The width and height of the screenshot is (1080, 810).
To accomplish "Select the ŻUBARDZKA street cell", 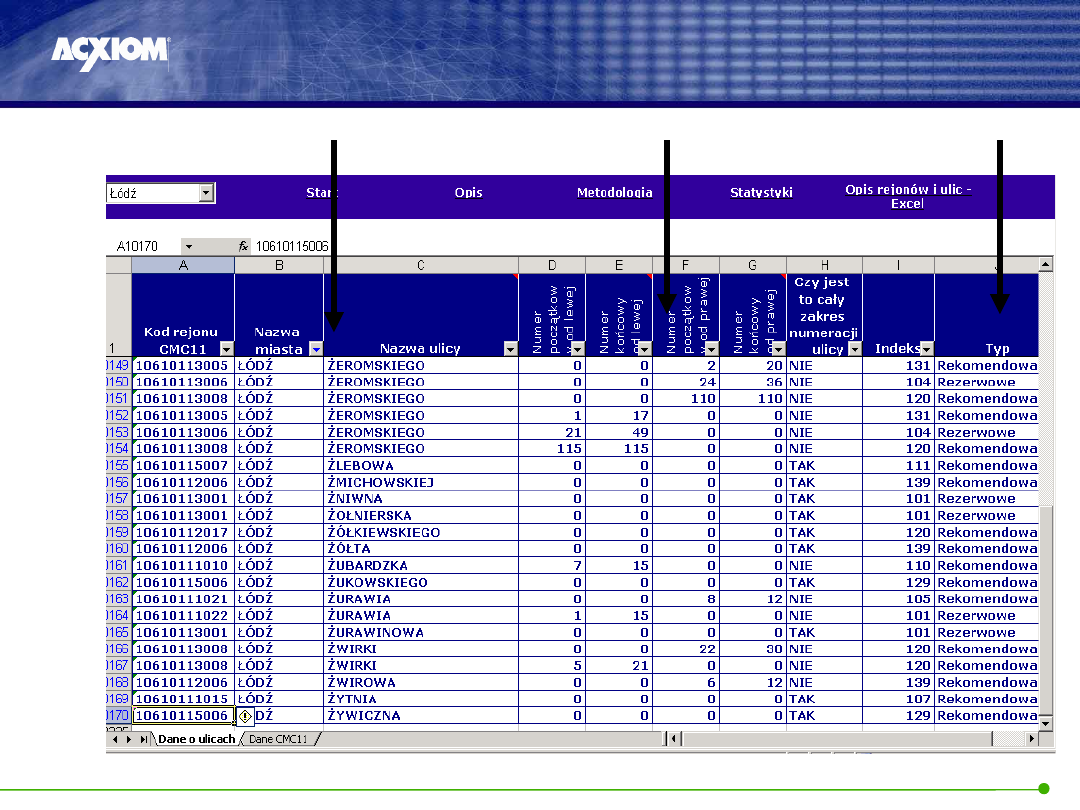I will click(x=420, y=566).
